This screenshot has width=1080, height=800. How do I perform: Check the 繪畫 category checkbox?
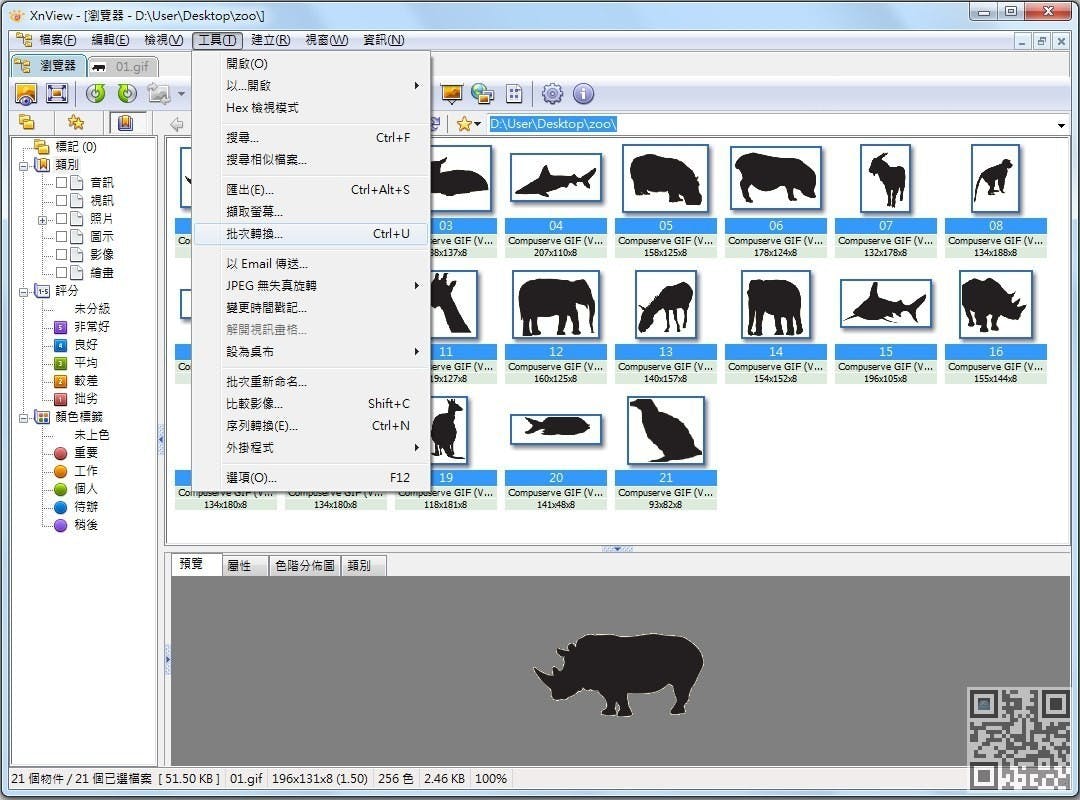click(61, 272)
